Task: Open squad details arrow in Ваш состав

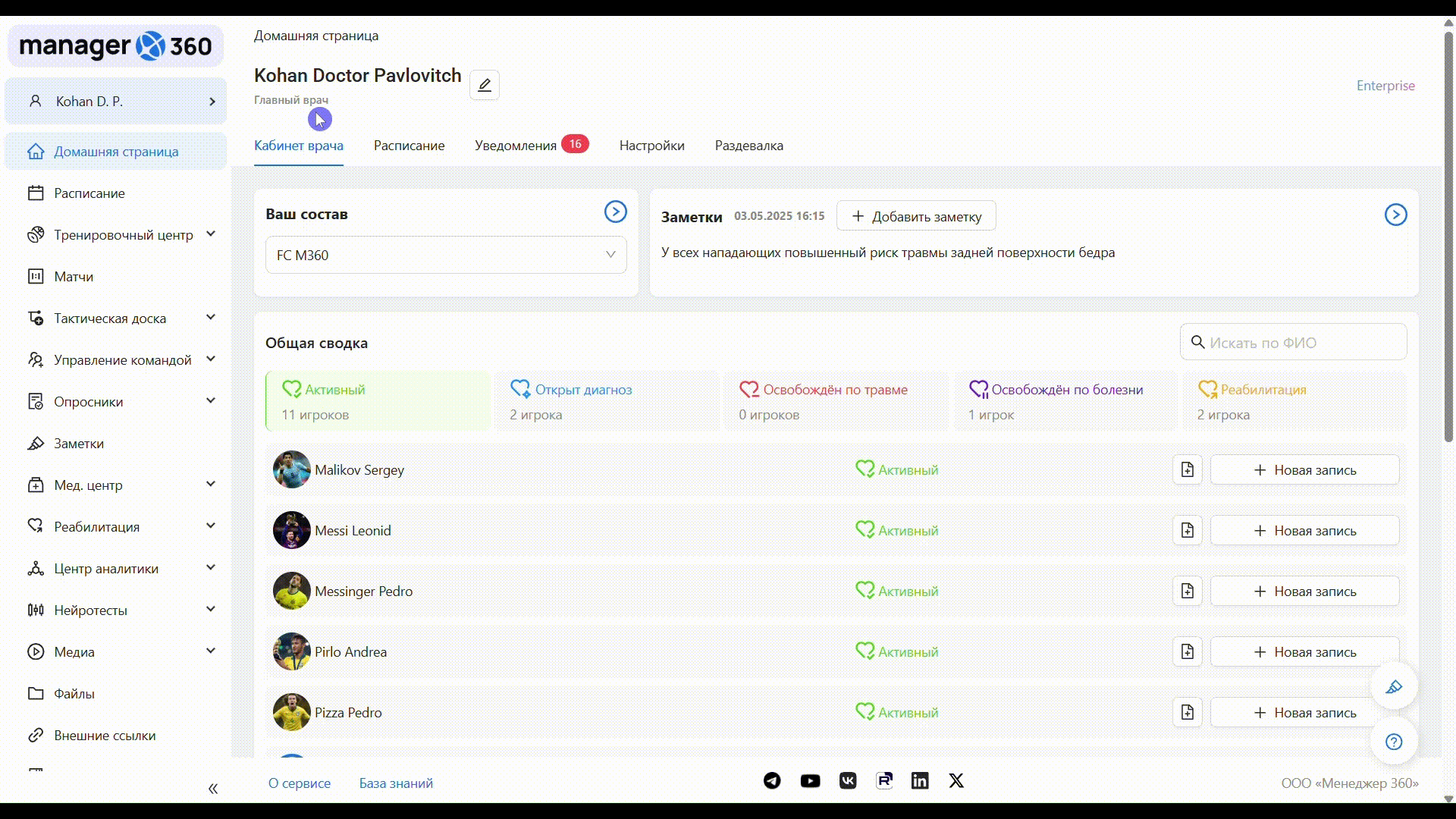Action: coord(615,212)
